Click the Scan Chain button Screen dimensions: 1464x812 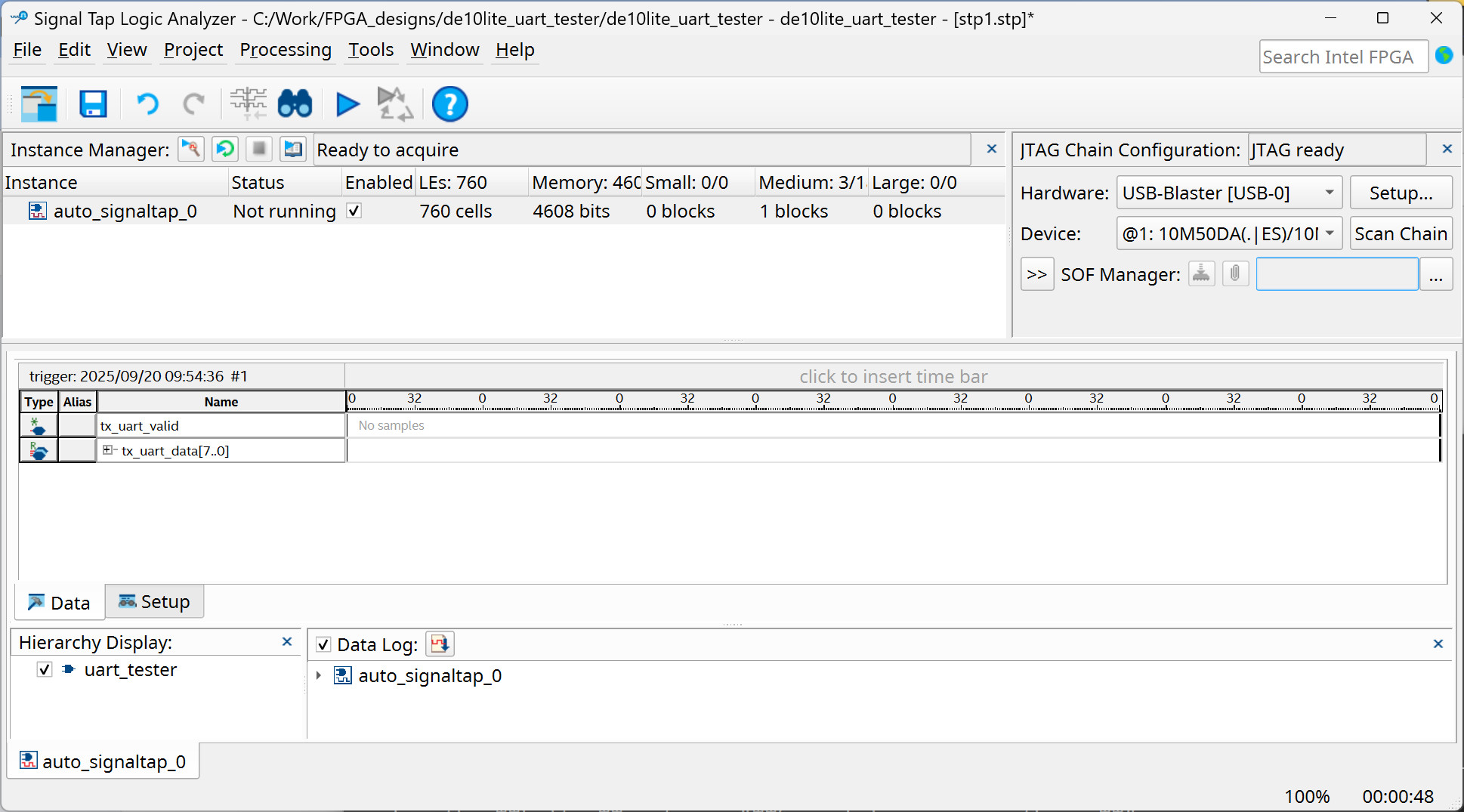[1400, 233]
